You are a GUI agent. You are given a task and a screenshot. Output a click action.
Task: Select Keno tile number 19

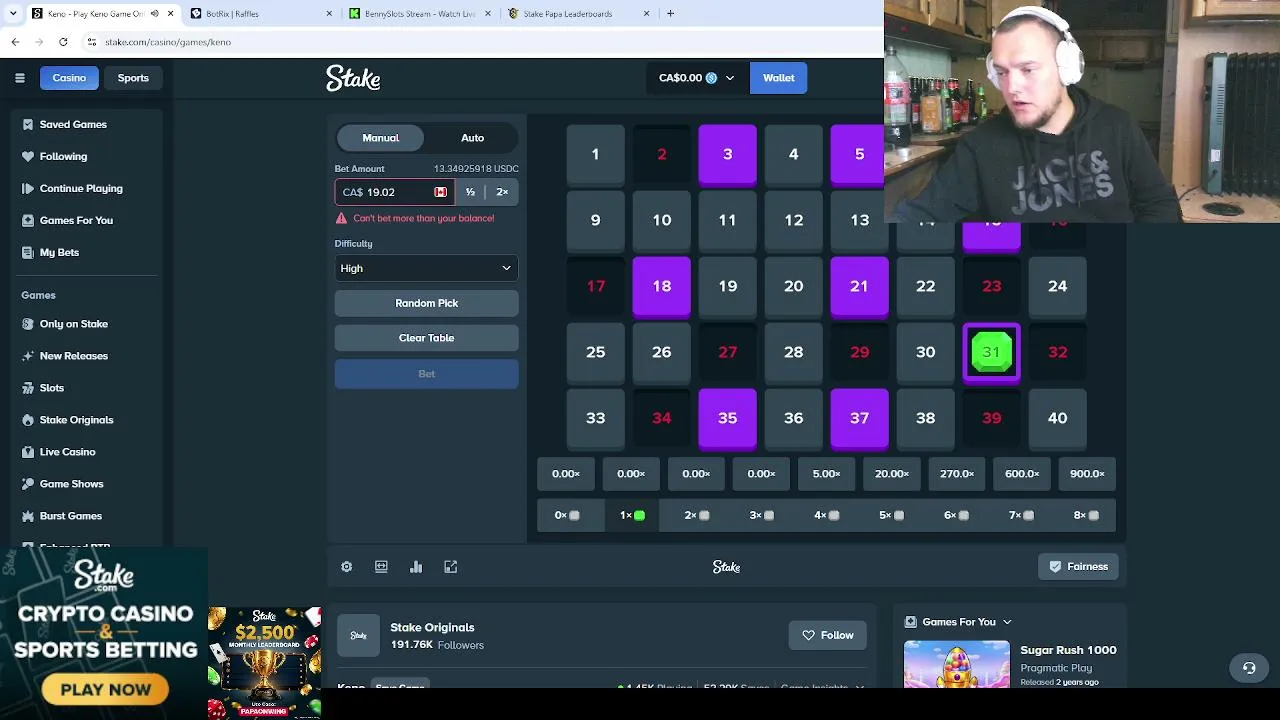click(x=727, y=287)
